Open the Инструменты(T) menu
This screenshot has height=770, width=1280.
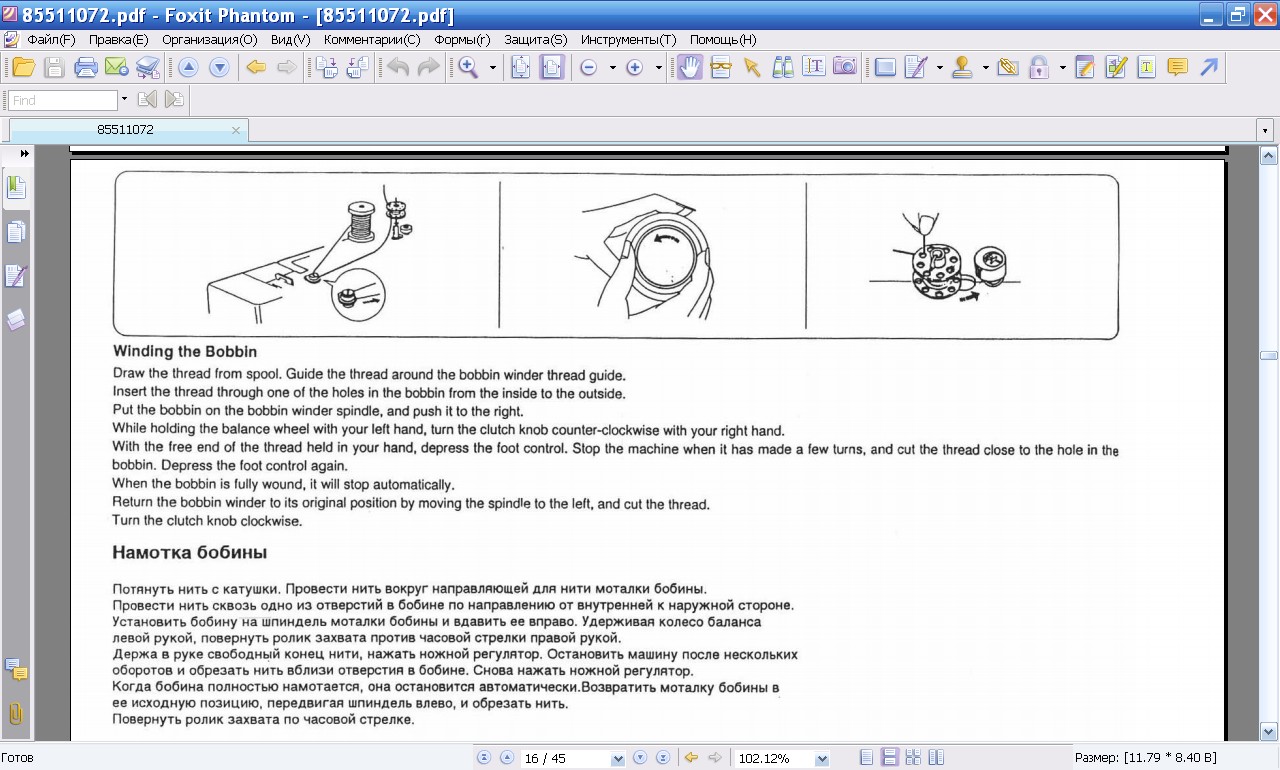point(628,40)
